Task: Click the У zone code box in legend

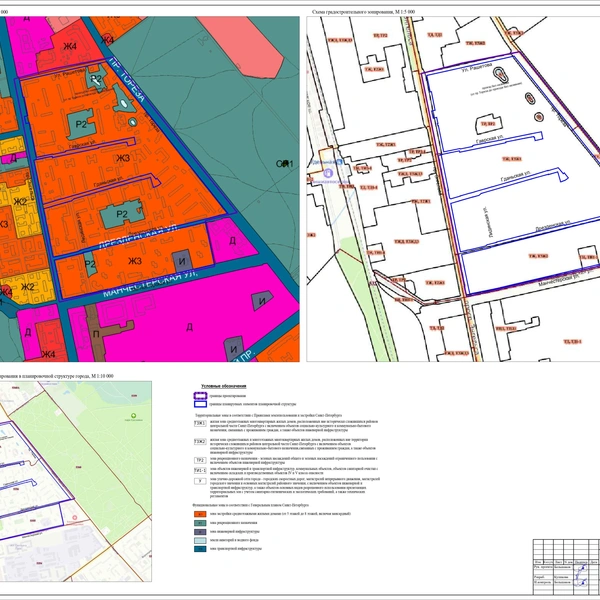Action: (x=200, y=481)
